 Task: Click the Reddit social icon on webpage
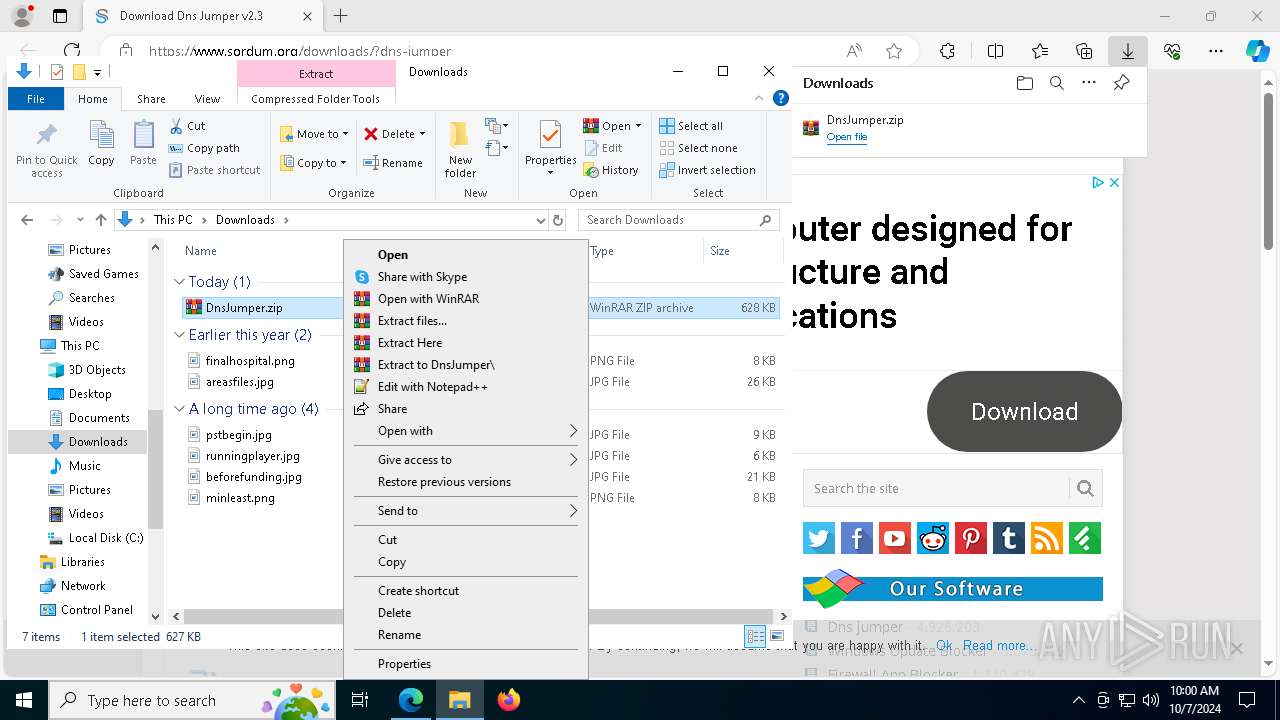[x=933, y=538]
